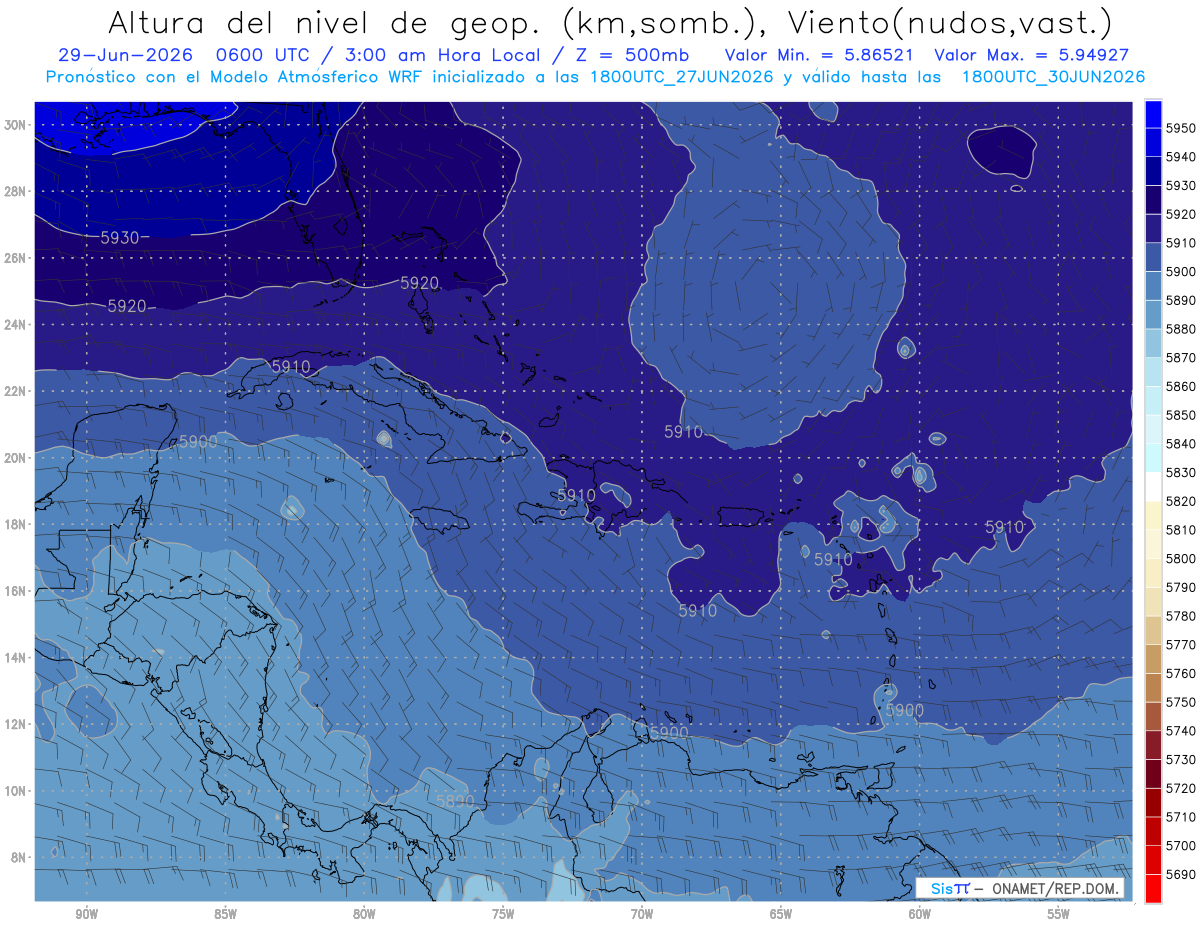Click the '80W' longitude axis label
This screenshot has width=1200, height=927.
click(x=364, y=914)
